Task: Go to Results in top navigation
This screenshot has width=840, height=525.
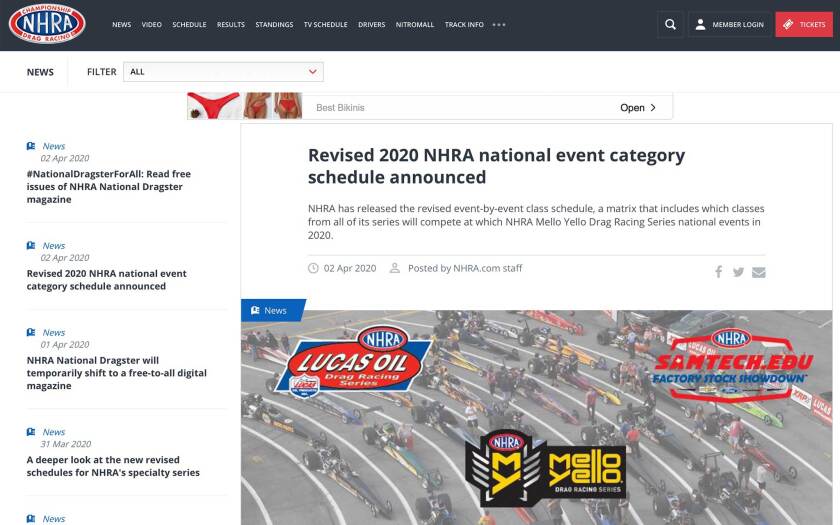Action: coord(231,25)
